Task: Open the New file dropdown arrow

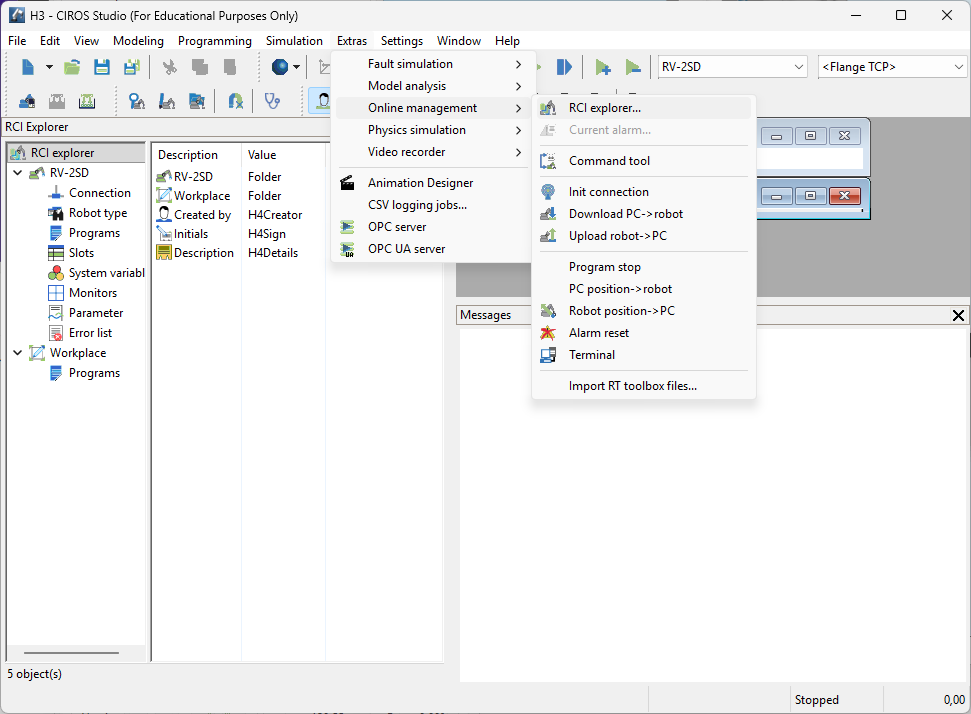Action: click(49, 67)
